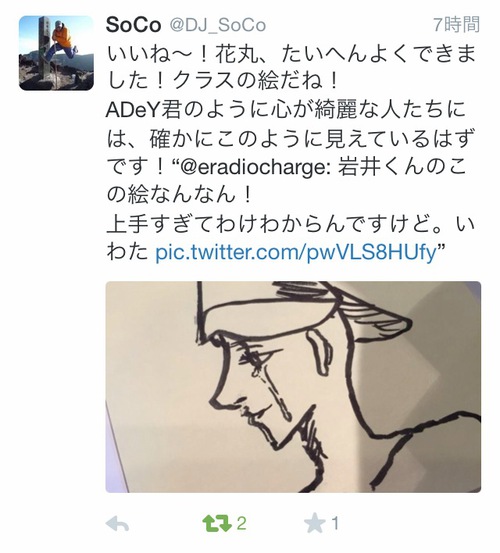The width and height of the screenshot is (500, 553).
Task: Select the tweet's first line starting いいね〜
Action: click(291, 54)
